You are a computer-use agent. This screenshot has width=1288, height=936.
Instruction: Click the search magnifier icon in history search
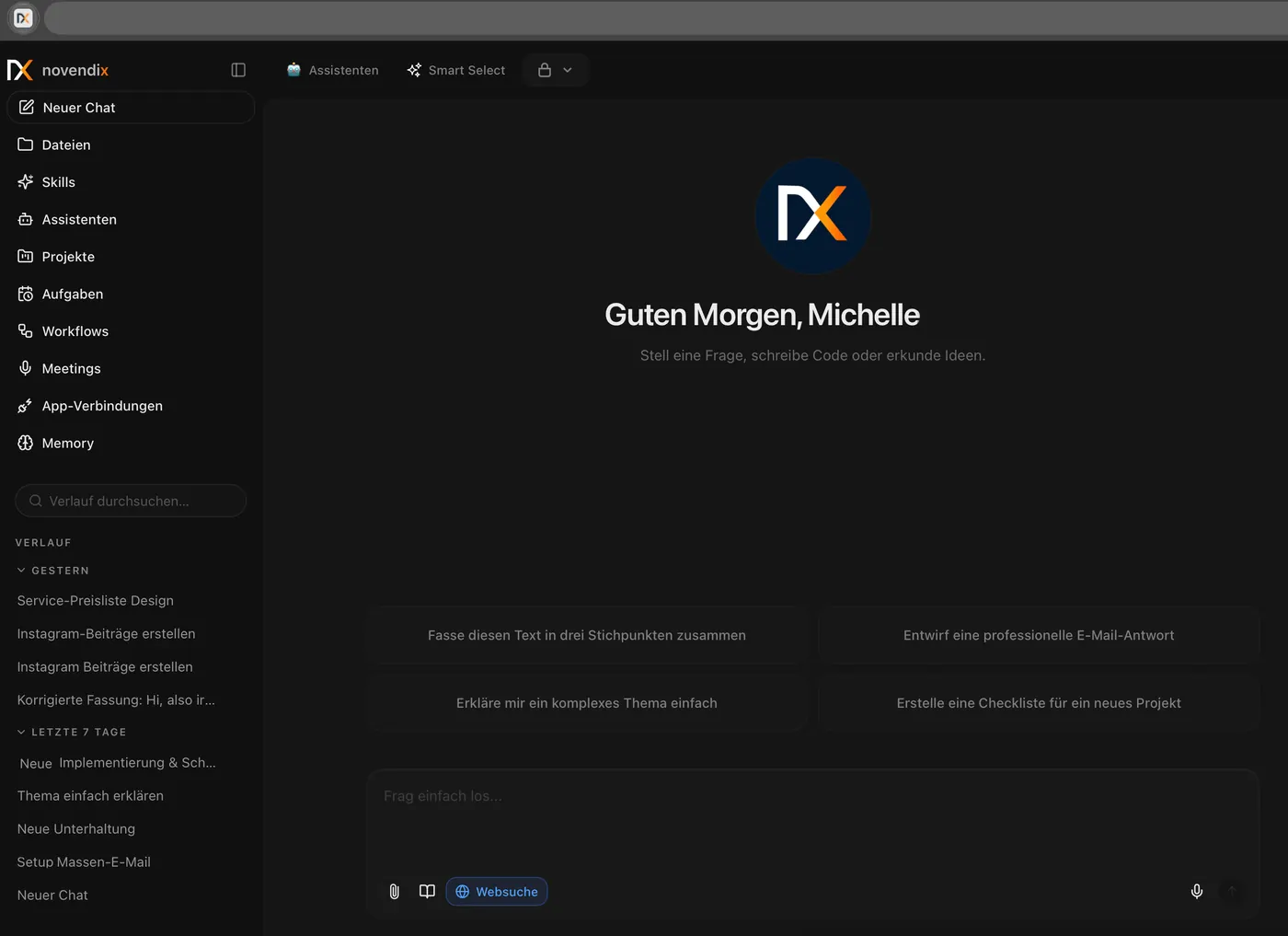point(36,501)
